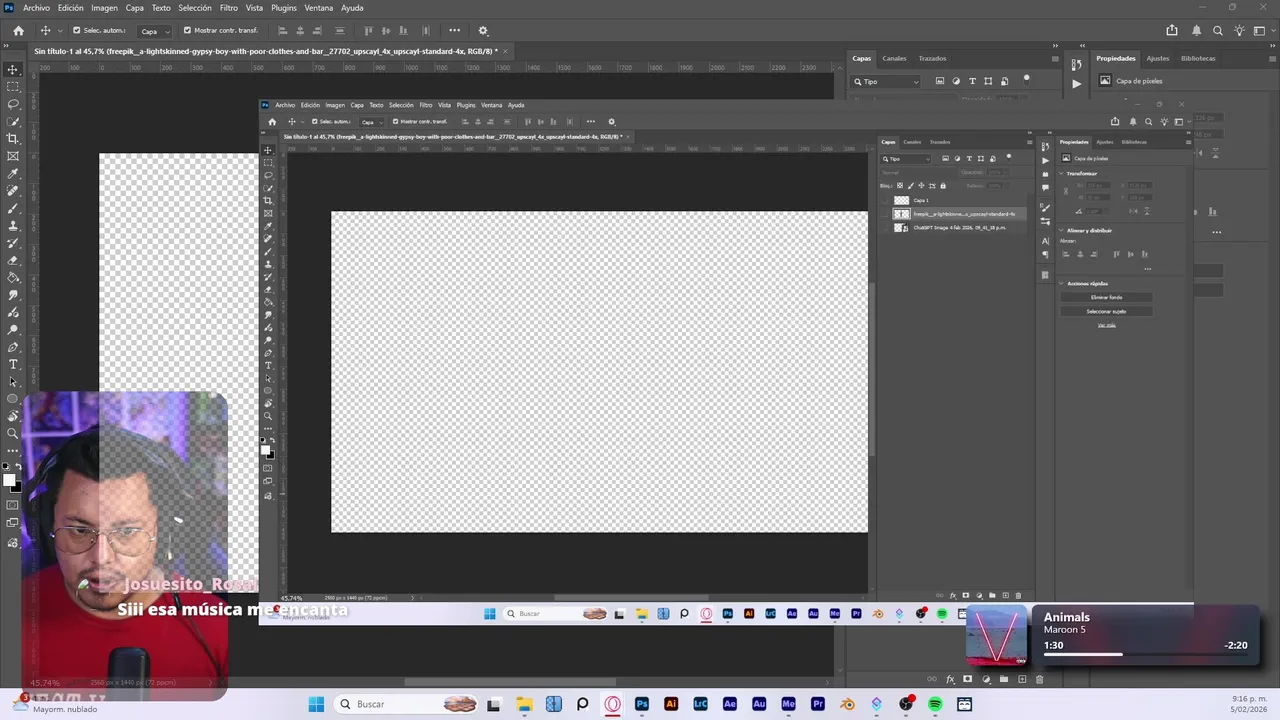Open the Photoshop search magnifier icon
The image size is (1280, 720).
(1218, 31)
